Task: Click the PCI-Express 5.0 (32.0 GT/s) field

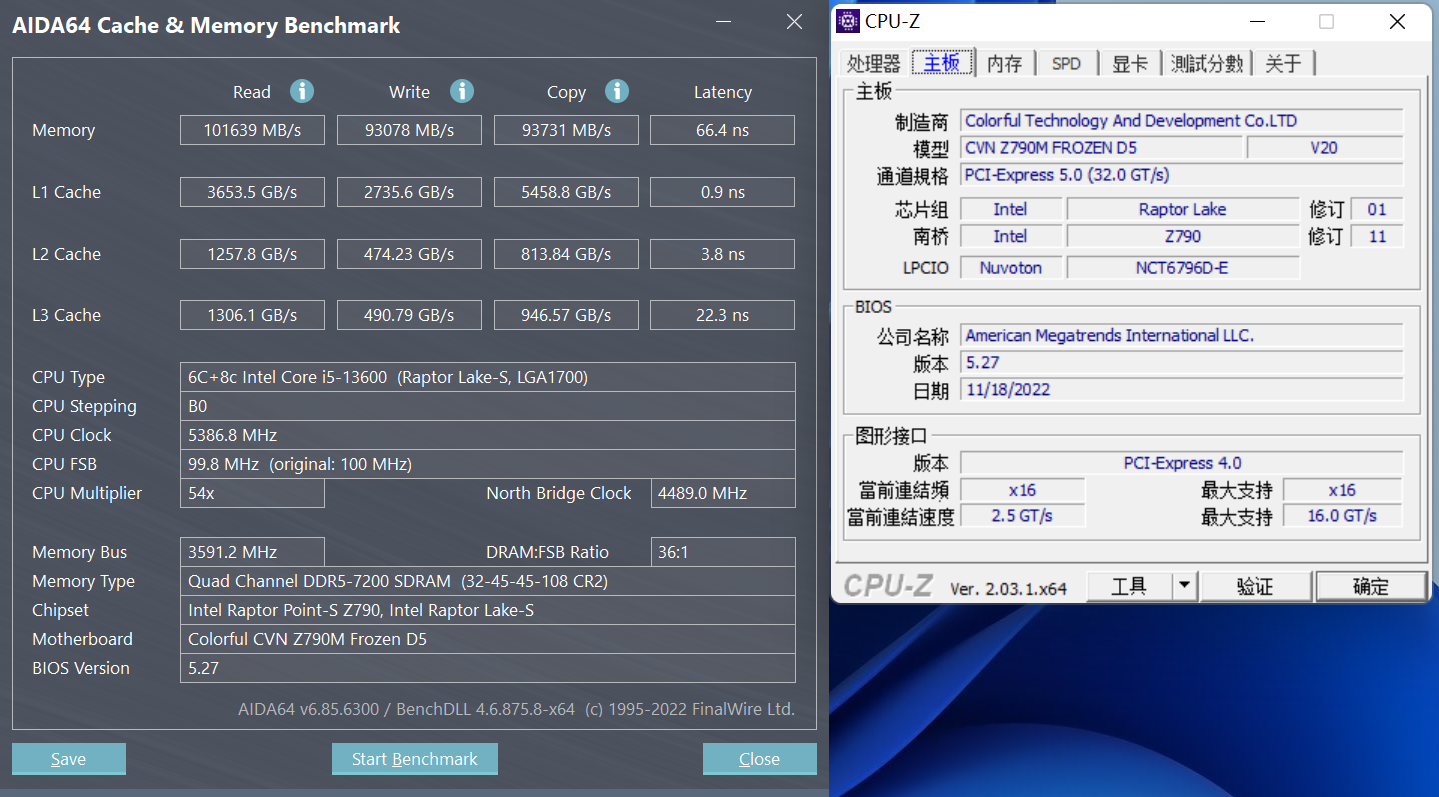Action: (1182, 175)
